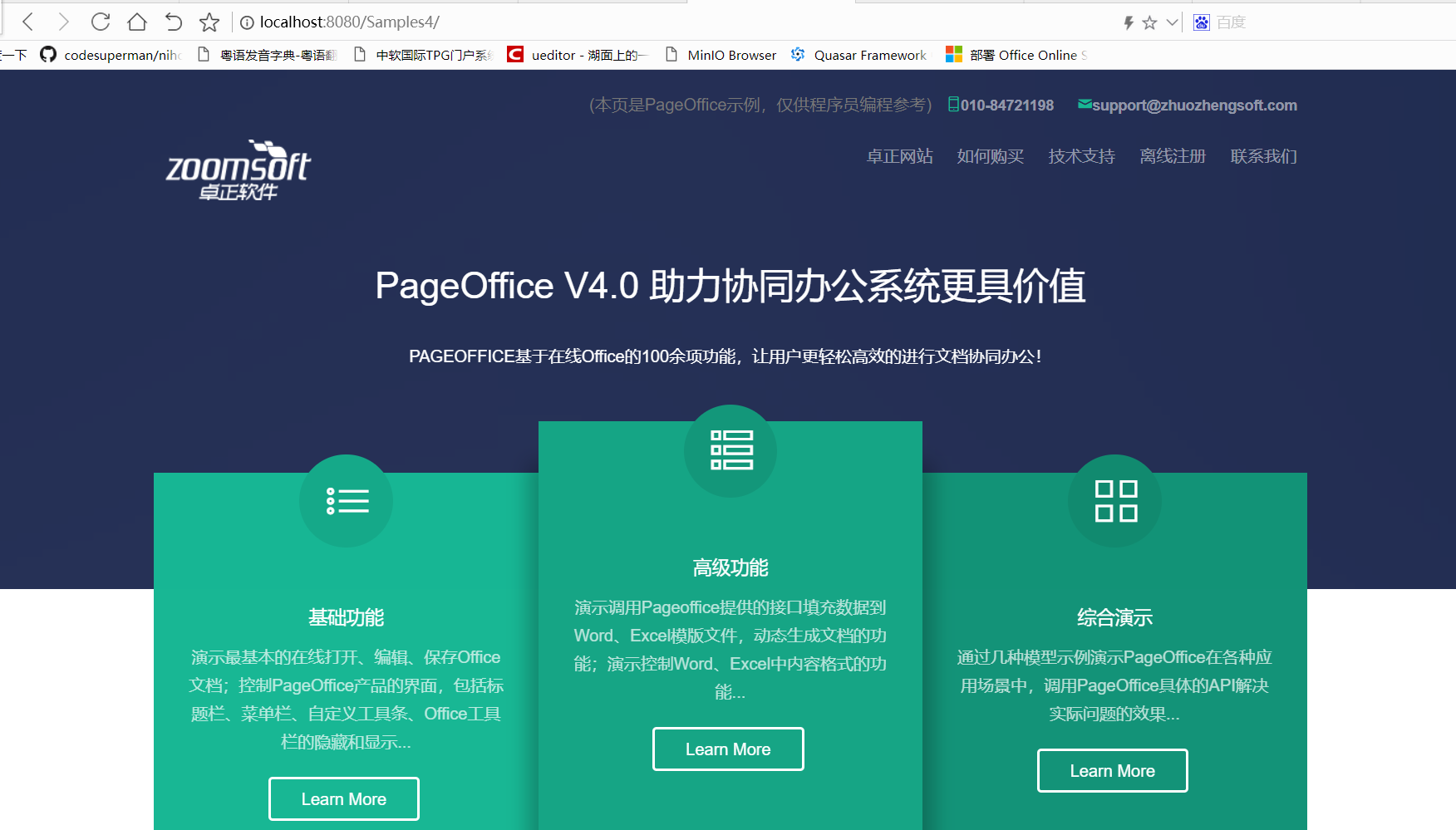Open 卓正网站 menu item
Viewport: 1456px width, 830px height.
pyautogui.click(x=900, y=156)
